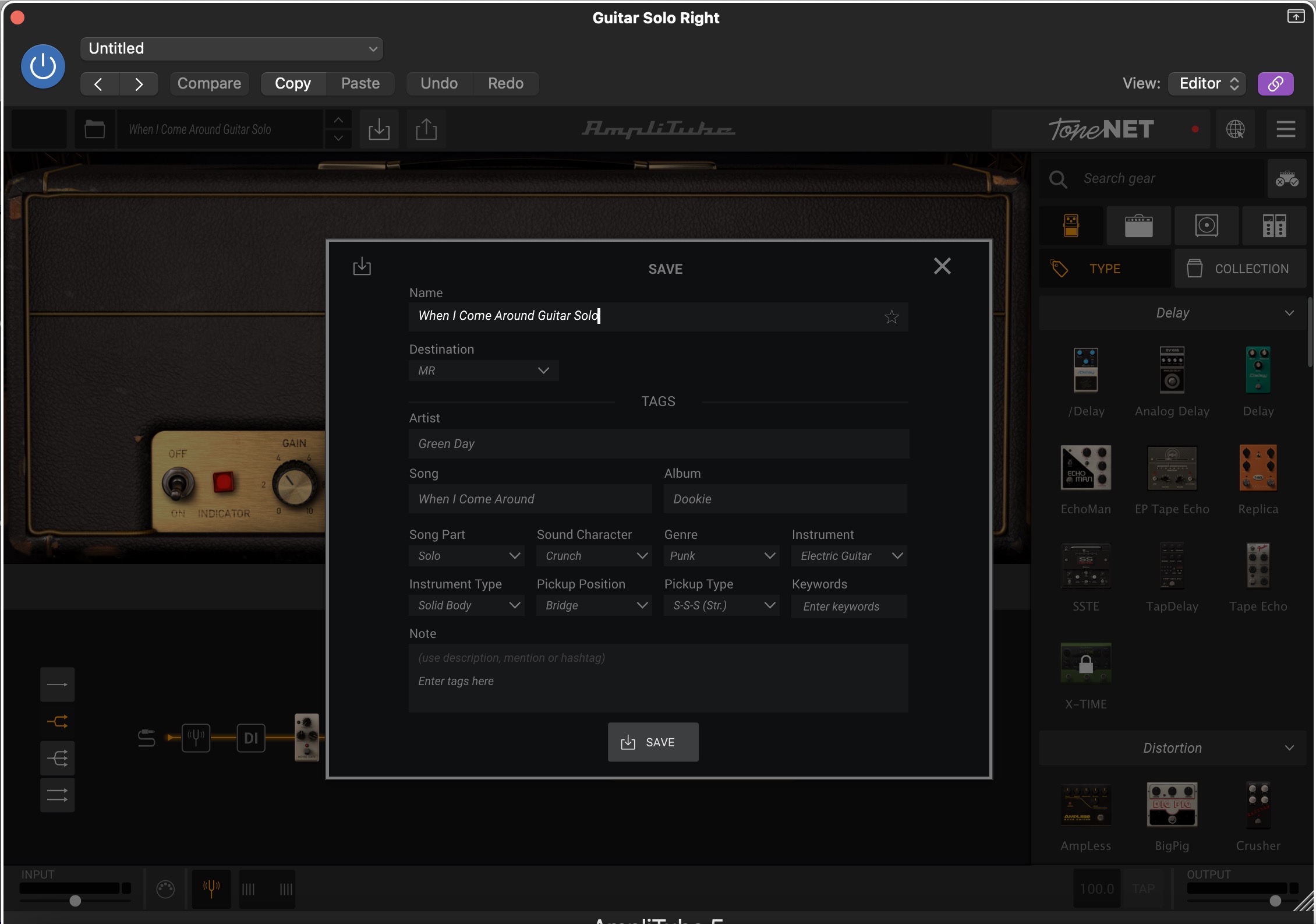Click the globe web icon

pyautogui.click(x=1236, y=129)
